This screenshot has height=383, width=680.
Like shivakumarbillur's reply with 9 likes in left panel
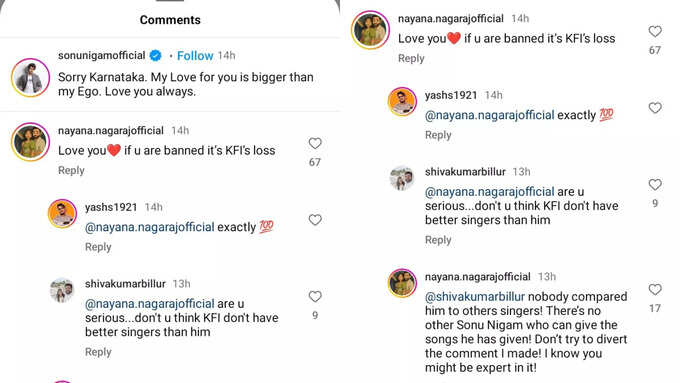point(315,296)
